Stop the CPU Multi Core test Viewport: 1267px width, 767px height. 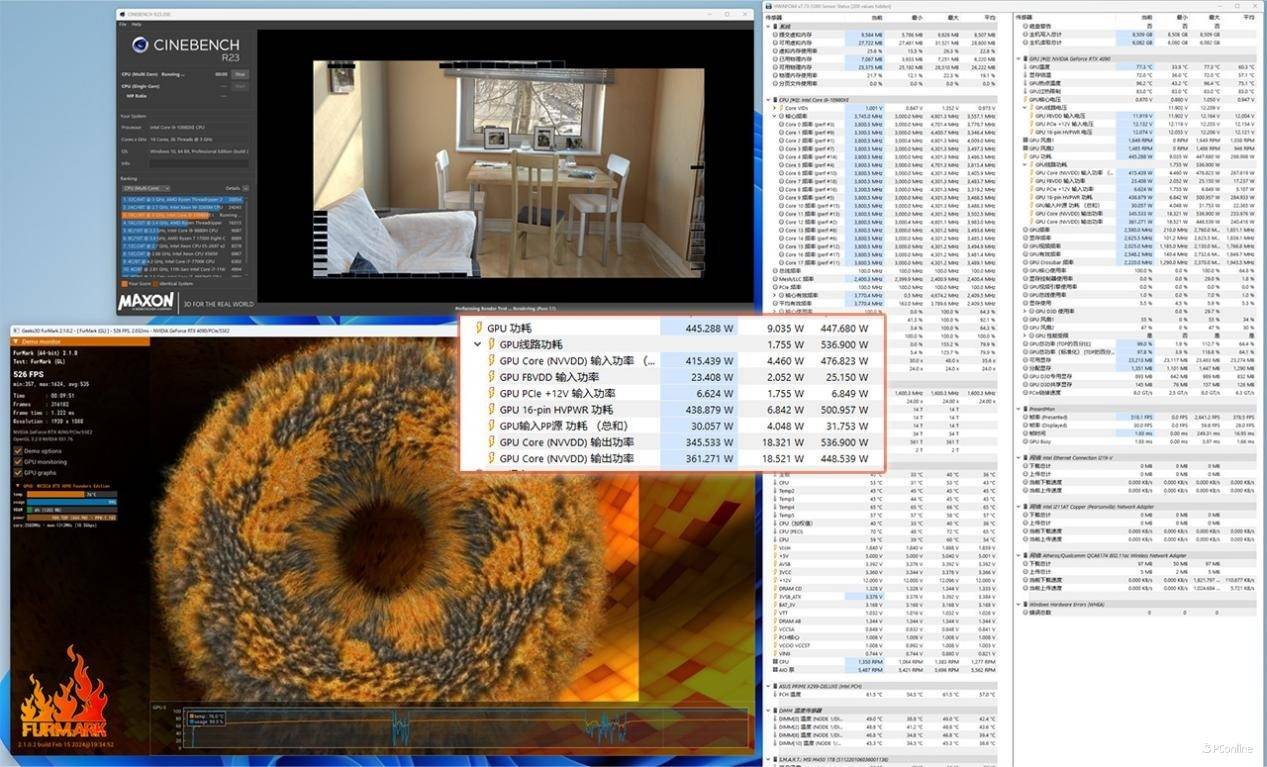coord(240,74)
